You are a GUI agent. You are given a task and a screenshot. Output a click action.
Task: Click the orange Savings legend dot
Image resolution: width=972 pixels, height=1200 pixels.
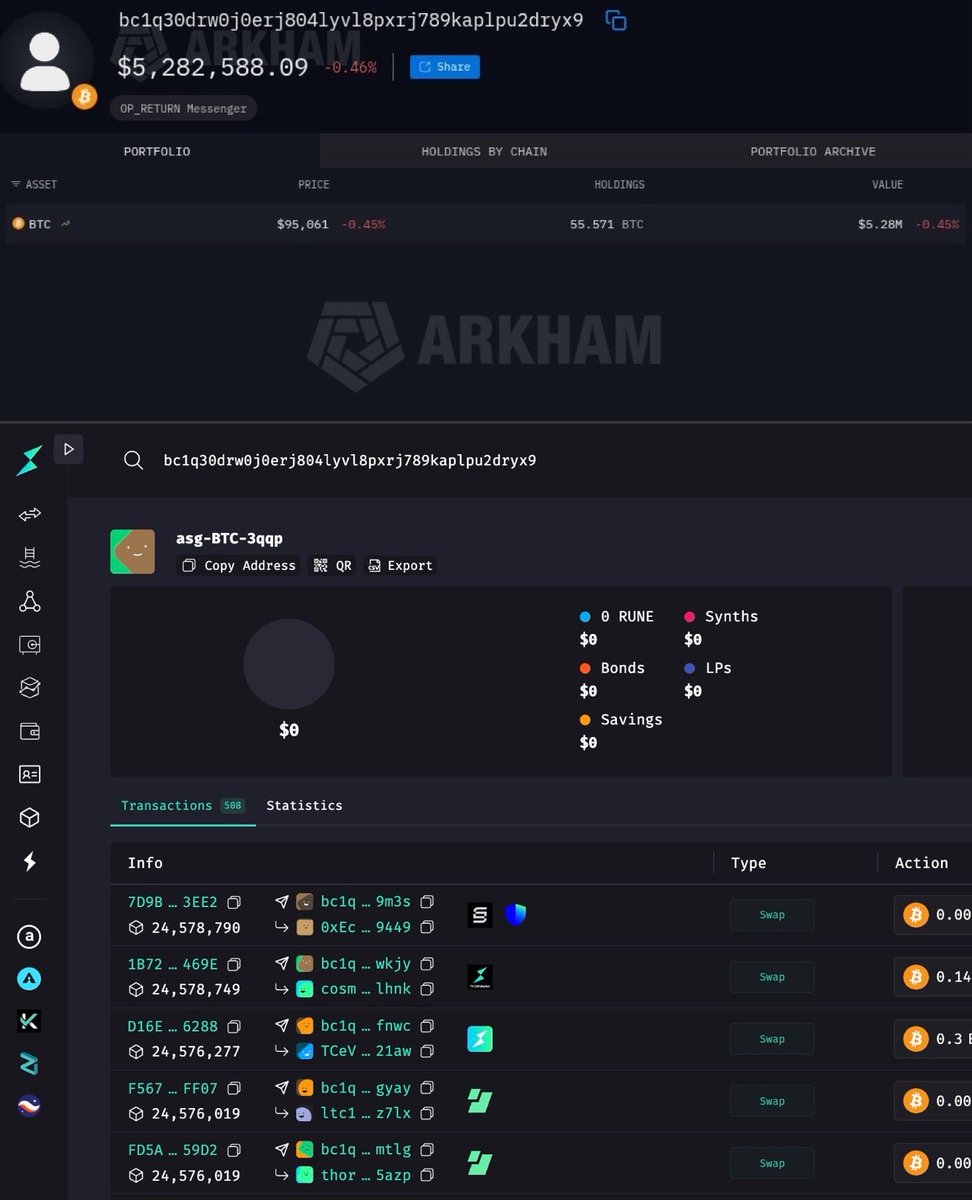point(585,720)
